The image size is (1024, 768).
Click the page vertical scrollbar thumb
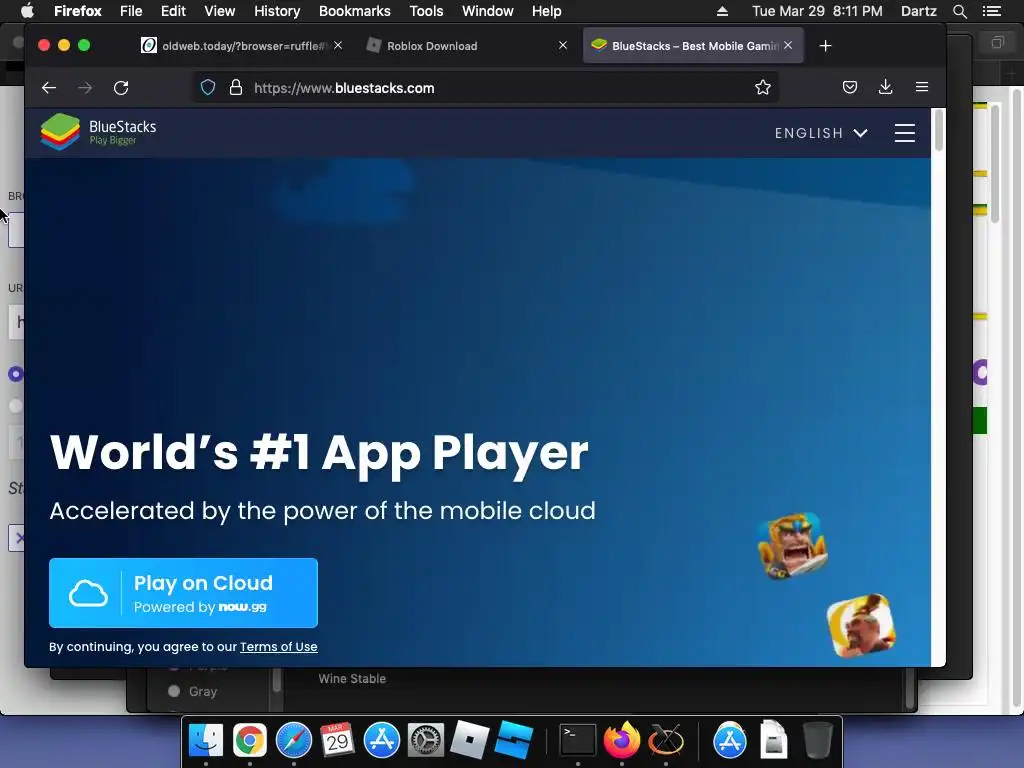pyautogui.click(x=938, y=131)
